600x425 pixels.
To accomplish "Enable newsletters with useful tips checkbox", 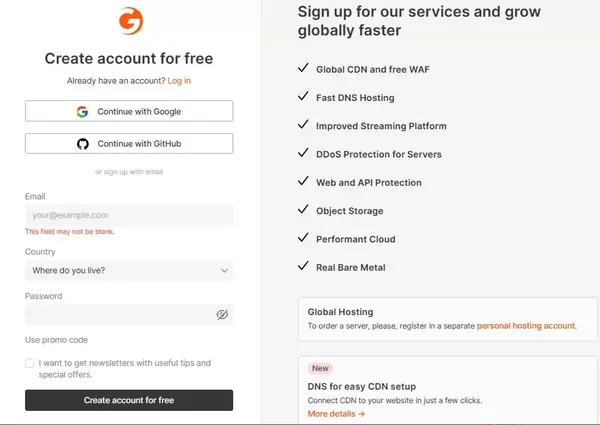I will [30, 364].
